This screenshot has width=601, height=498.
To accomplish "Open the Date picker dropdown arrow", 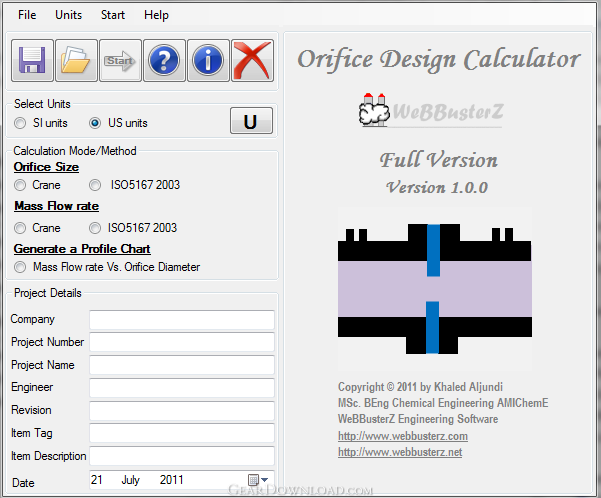I will [x=264, y=480].
